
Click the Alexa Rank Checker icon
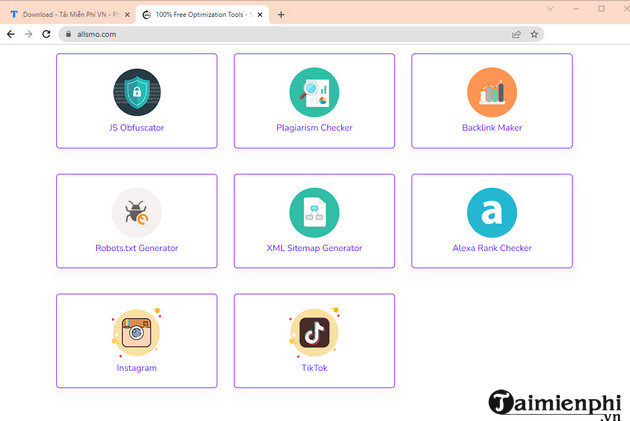pos(492,212)
